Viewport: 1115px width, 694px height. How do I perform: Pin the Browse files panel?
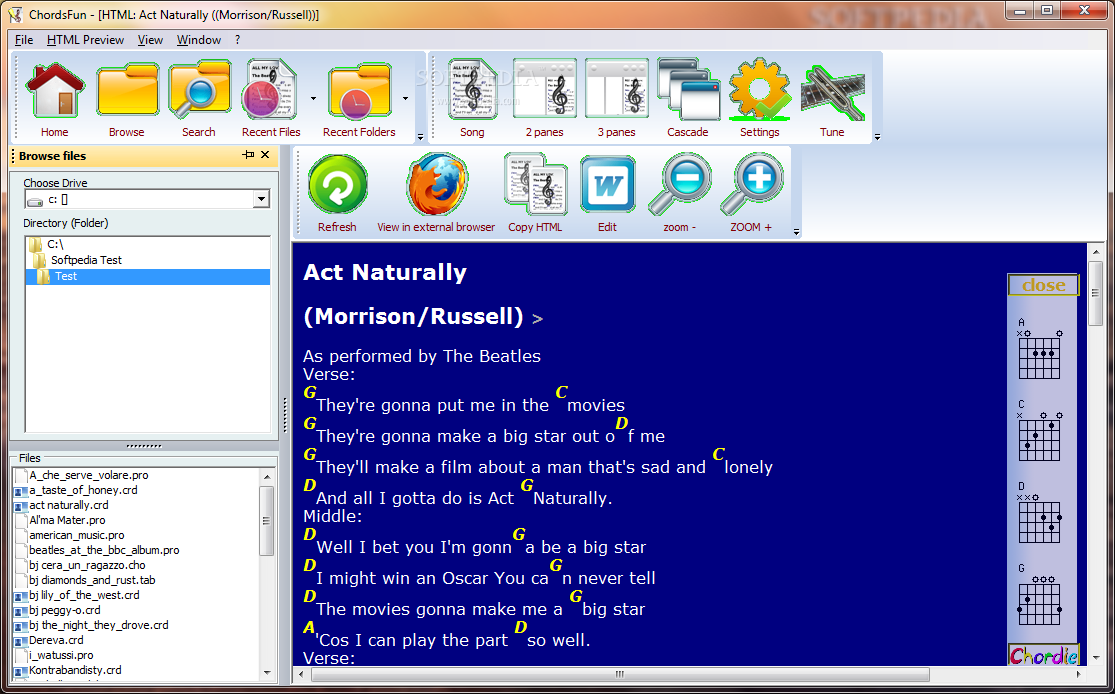[248, 155]
